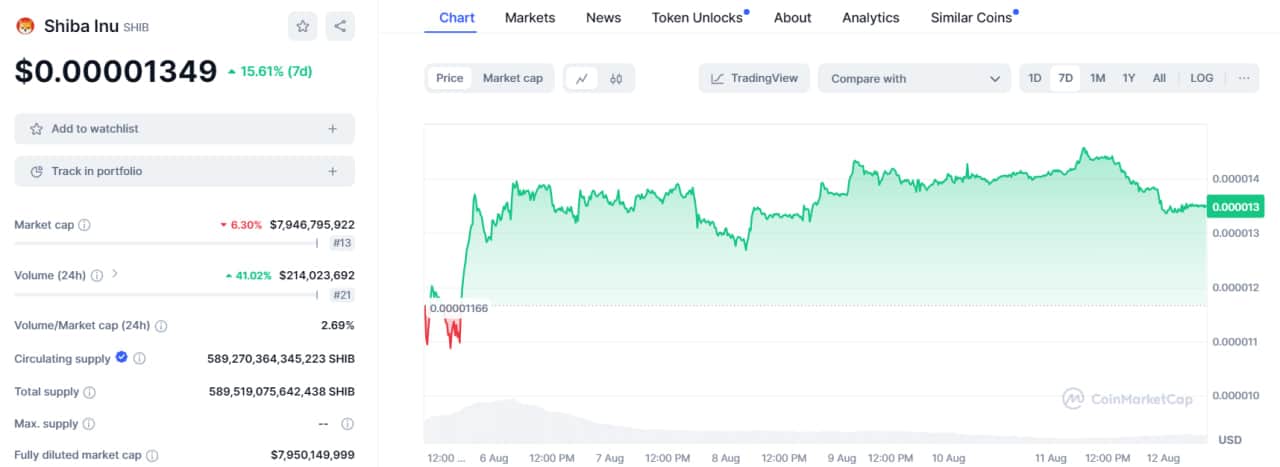Click the $0.00001349 price value

(116, 71)
